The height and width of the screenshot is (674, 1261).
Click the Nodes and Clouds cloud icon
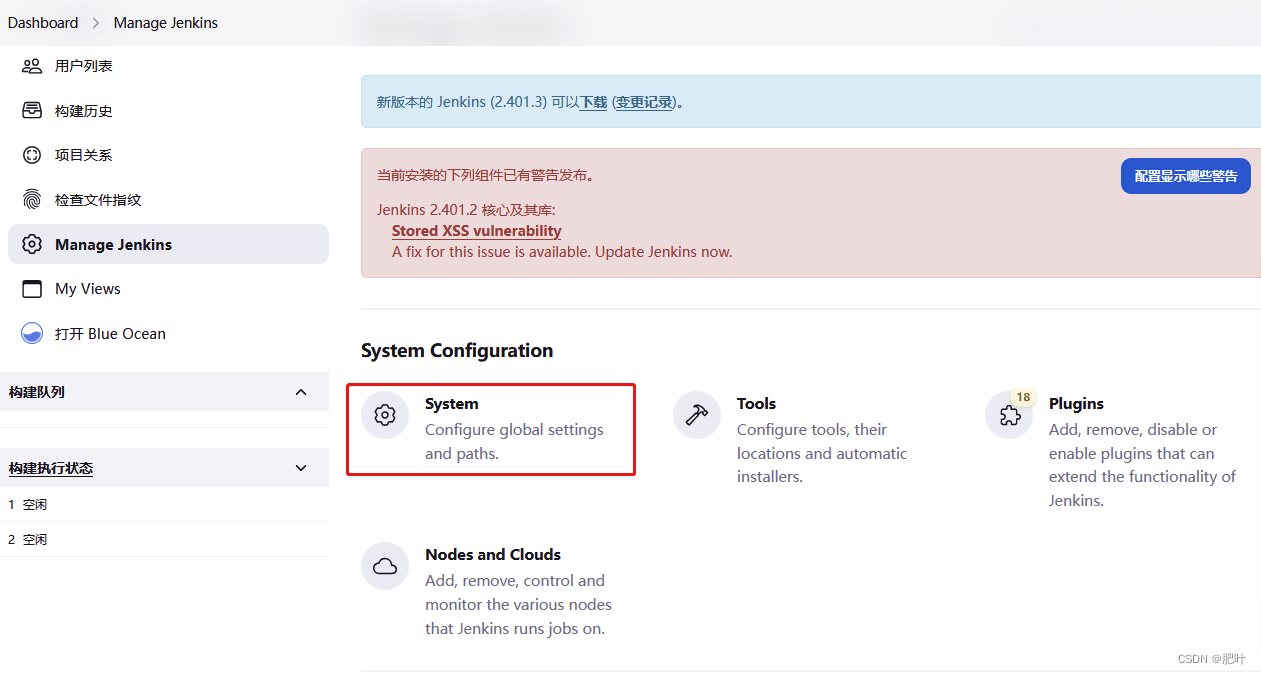384,566
